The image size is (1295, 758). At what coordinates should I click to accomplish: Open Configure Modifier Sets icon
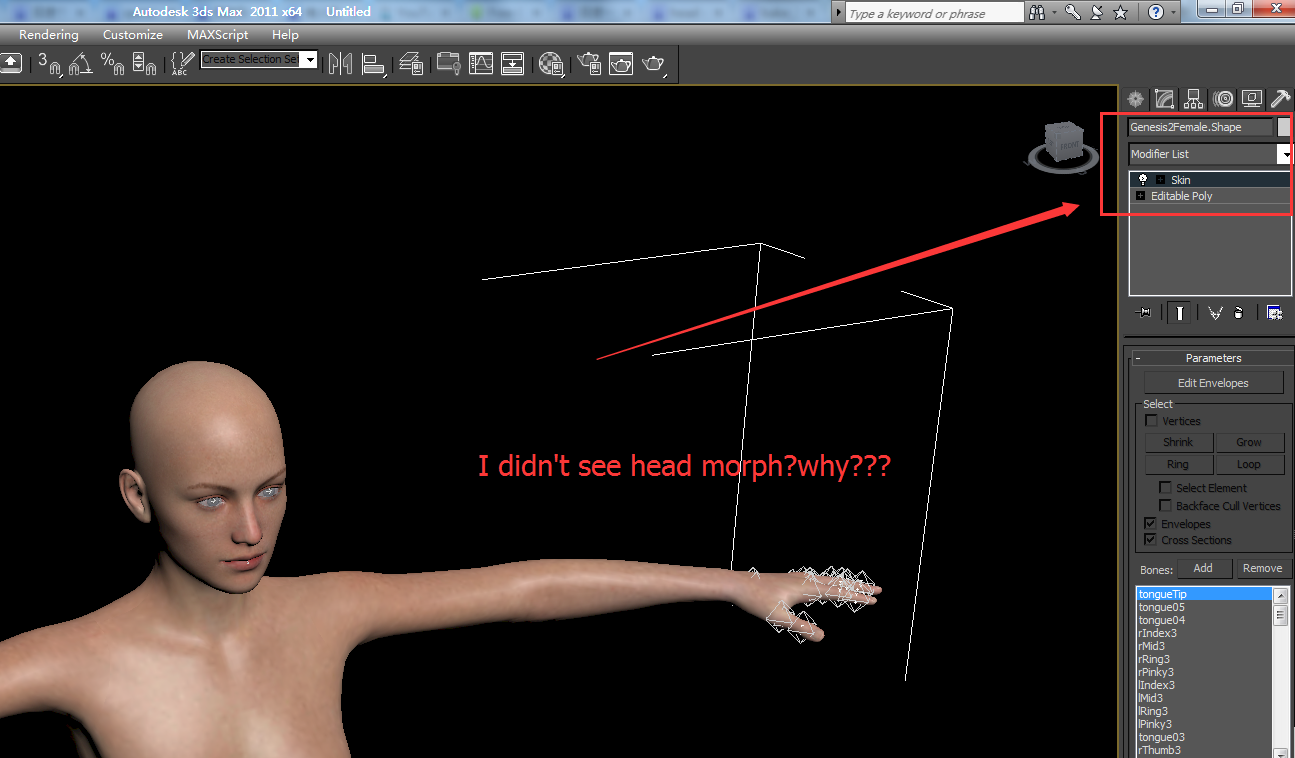pyautogui.click(x=1274, y=313)
